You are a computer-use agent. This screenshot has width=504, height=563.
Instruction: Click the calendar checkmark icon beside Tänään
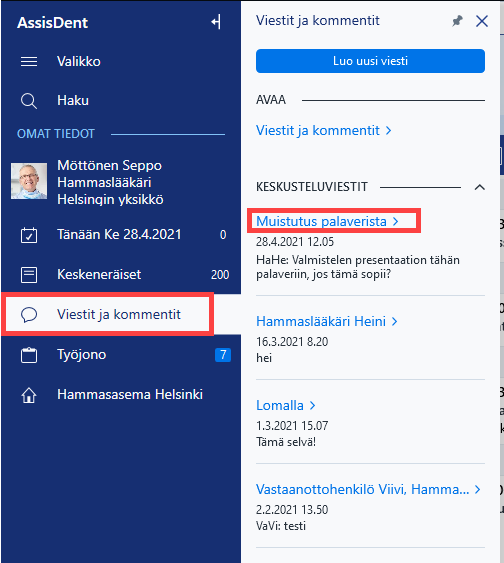click(x=29, y=235)
